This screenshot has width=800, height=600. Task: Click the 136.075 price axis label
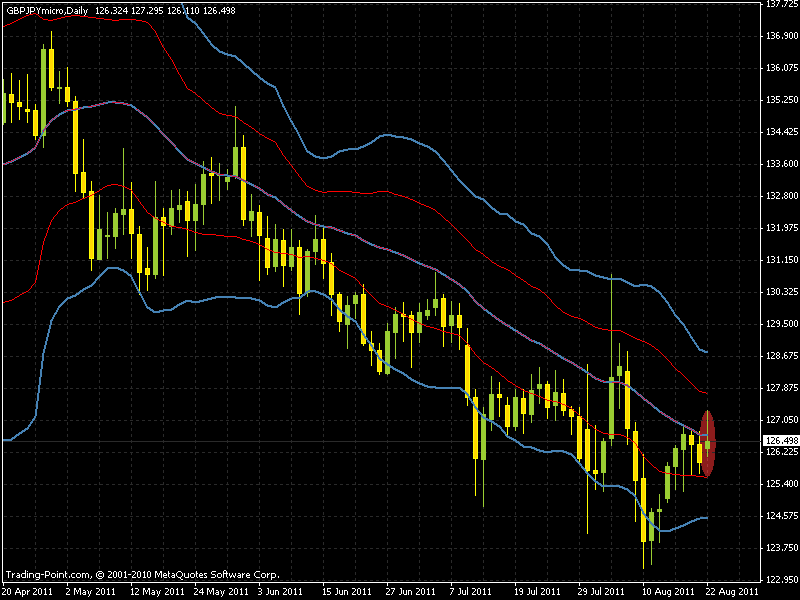pos(782,68)
